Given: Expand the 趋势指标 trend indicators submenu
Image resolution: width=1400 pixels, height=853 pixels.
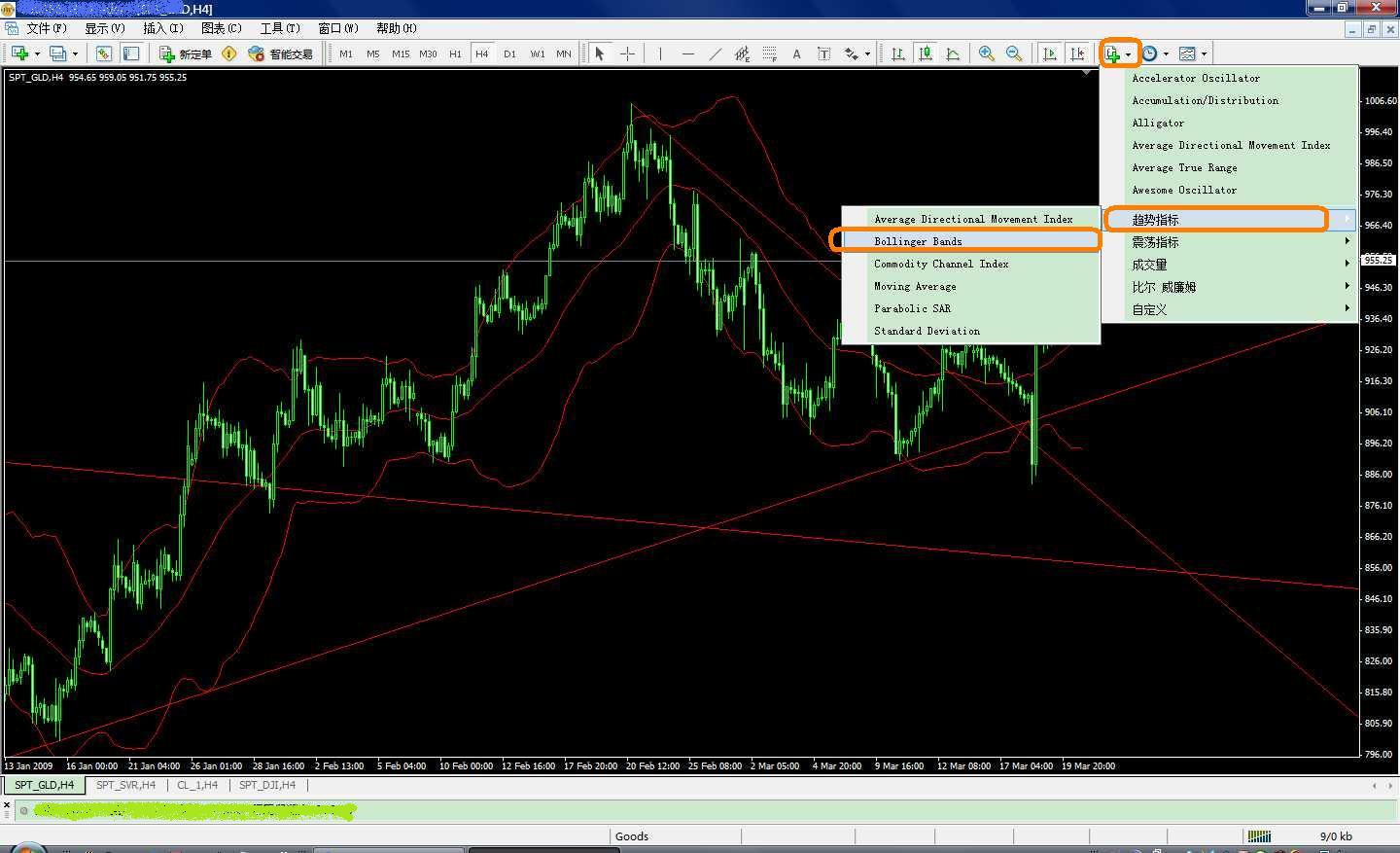Looking at the screenshot, I should point(1230,220).
